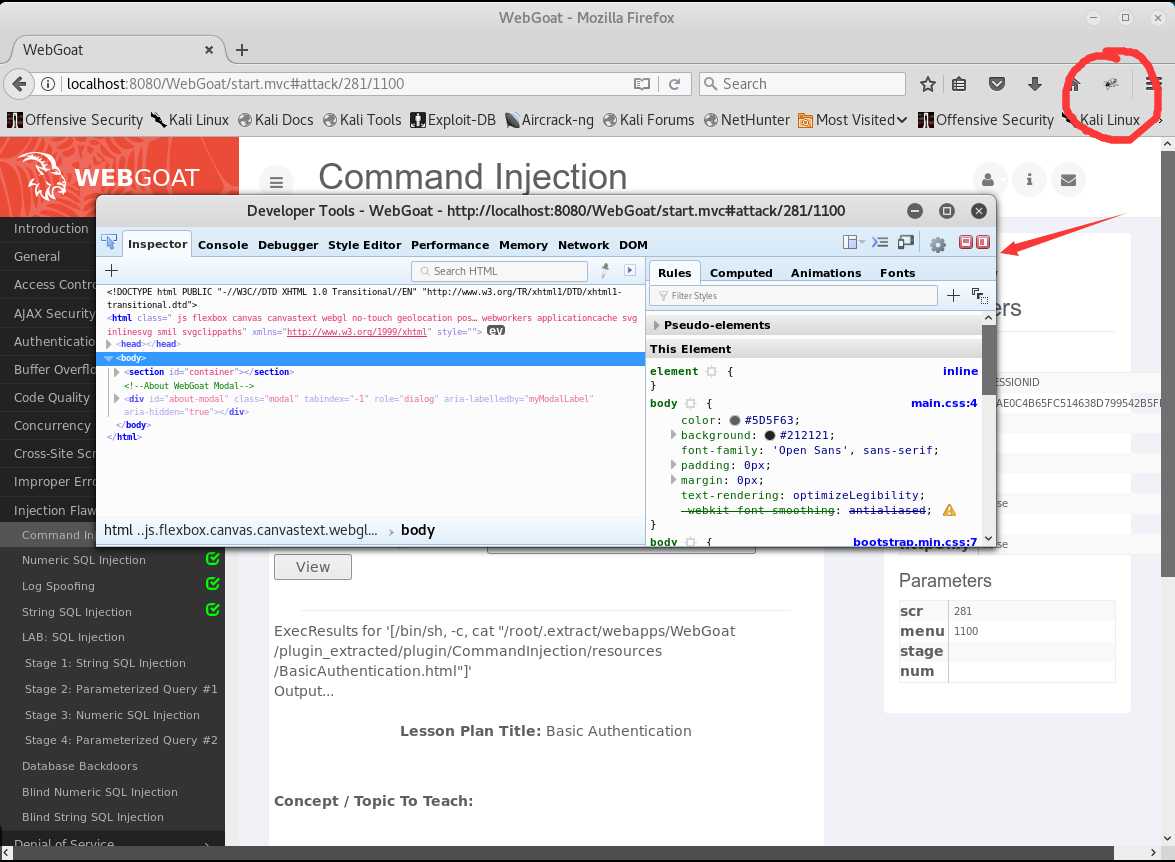The image size is (1175, 862).
Task: Toggle the split console icon
Action: [x=880, y=242]
